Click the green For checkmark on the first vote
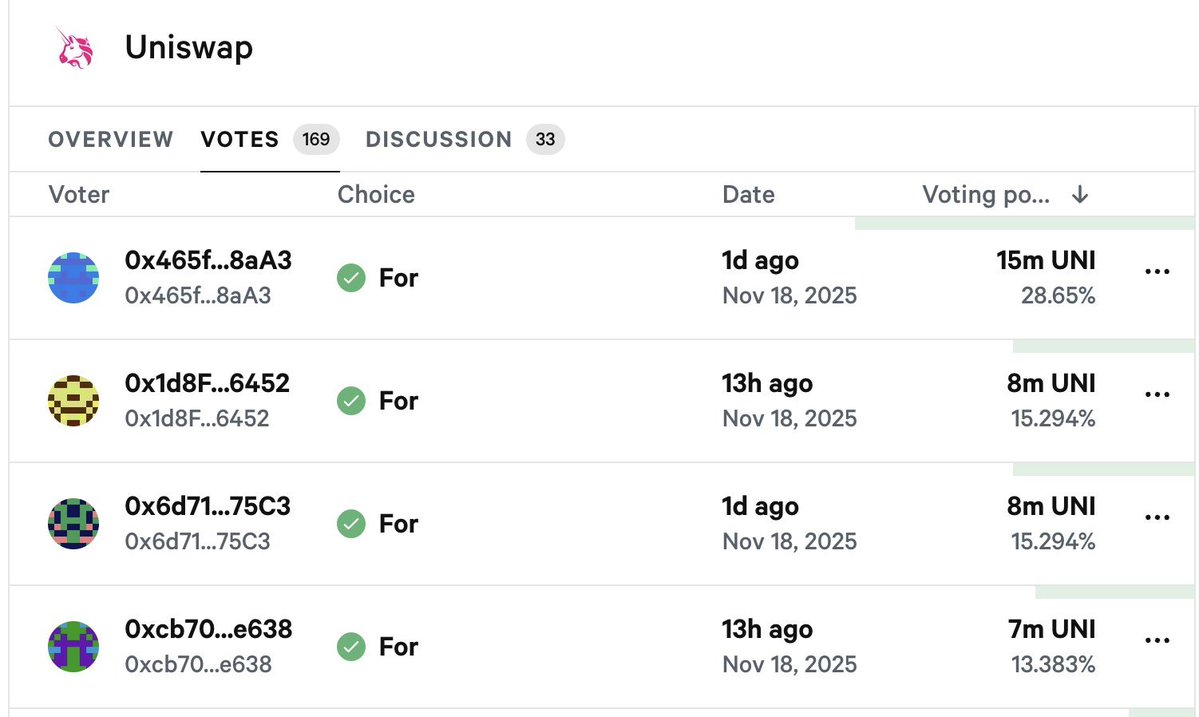Viewport: 1199px width, 717px height. tap(351, 278)
